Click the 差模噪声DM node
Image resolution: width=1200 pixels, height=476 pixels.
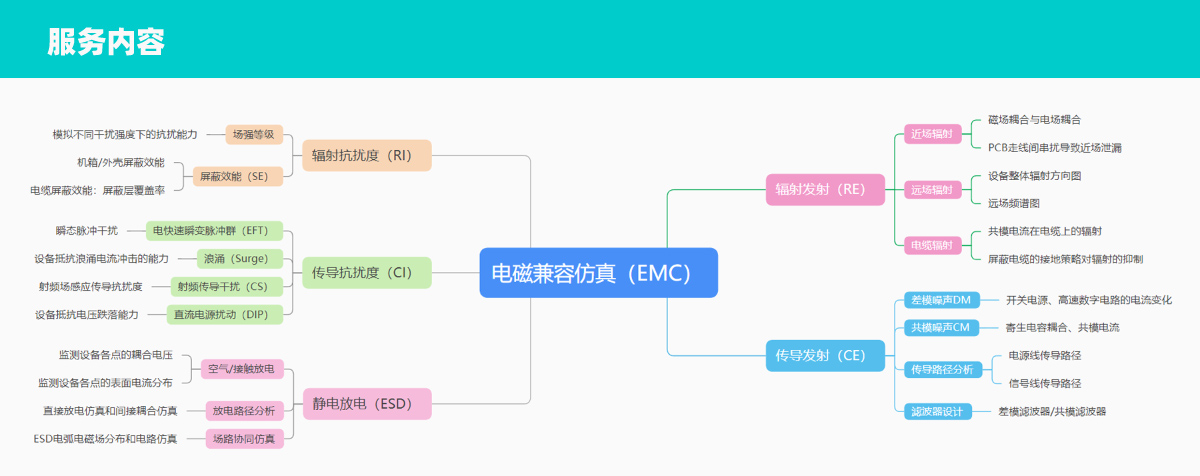click(x=941, y=299)
